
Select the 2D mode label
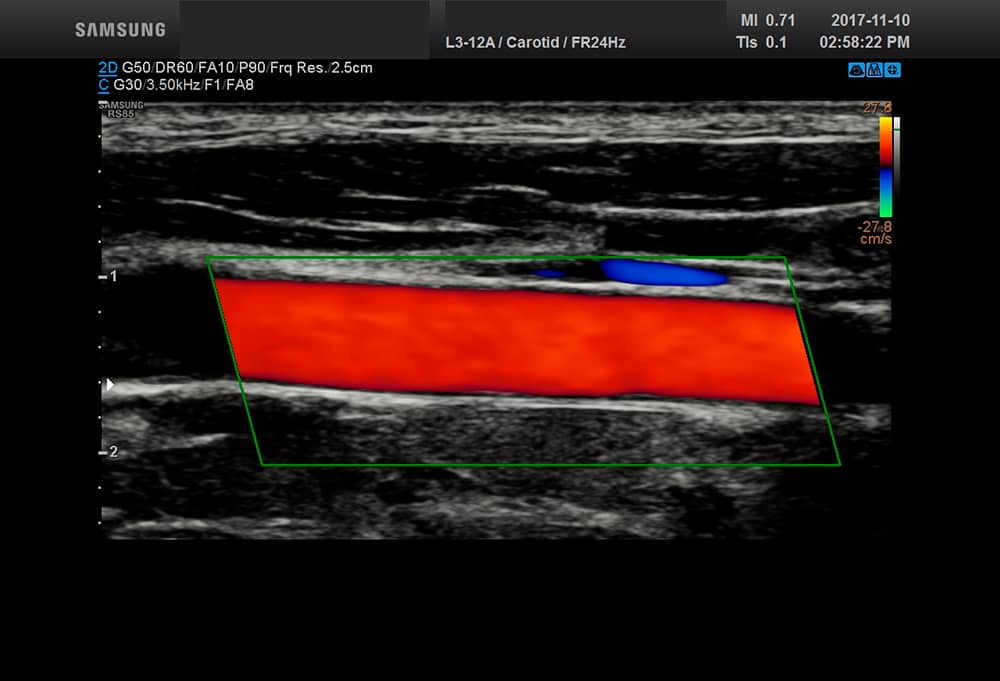click(x=107, y=68)
